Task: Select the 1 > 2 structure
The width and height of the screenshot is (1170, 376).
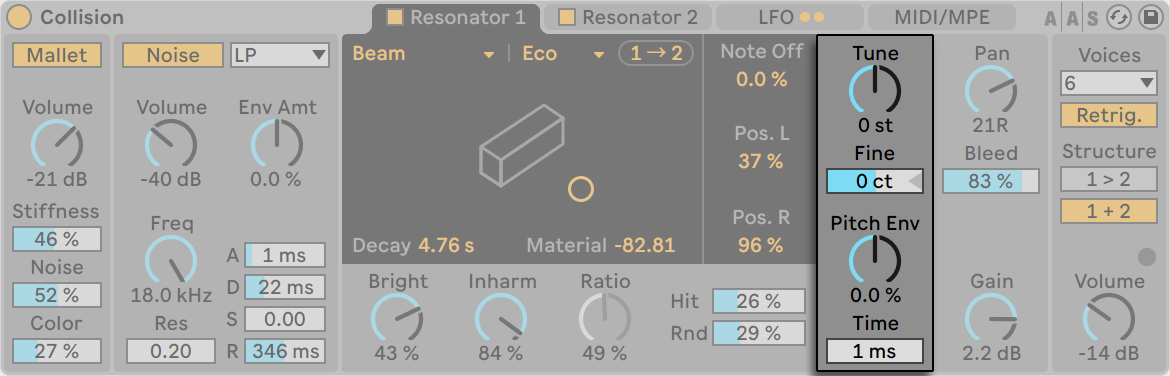Action: pyautogui.click(x=1109, y=179)
